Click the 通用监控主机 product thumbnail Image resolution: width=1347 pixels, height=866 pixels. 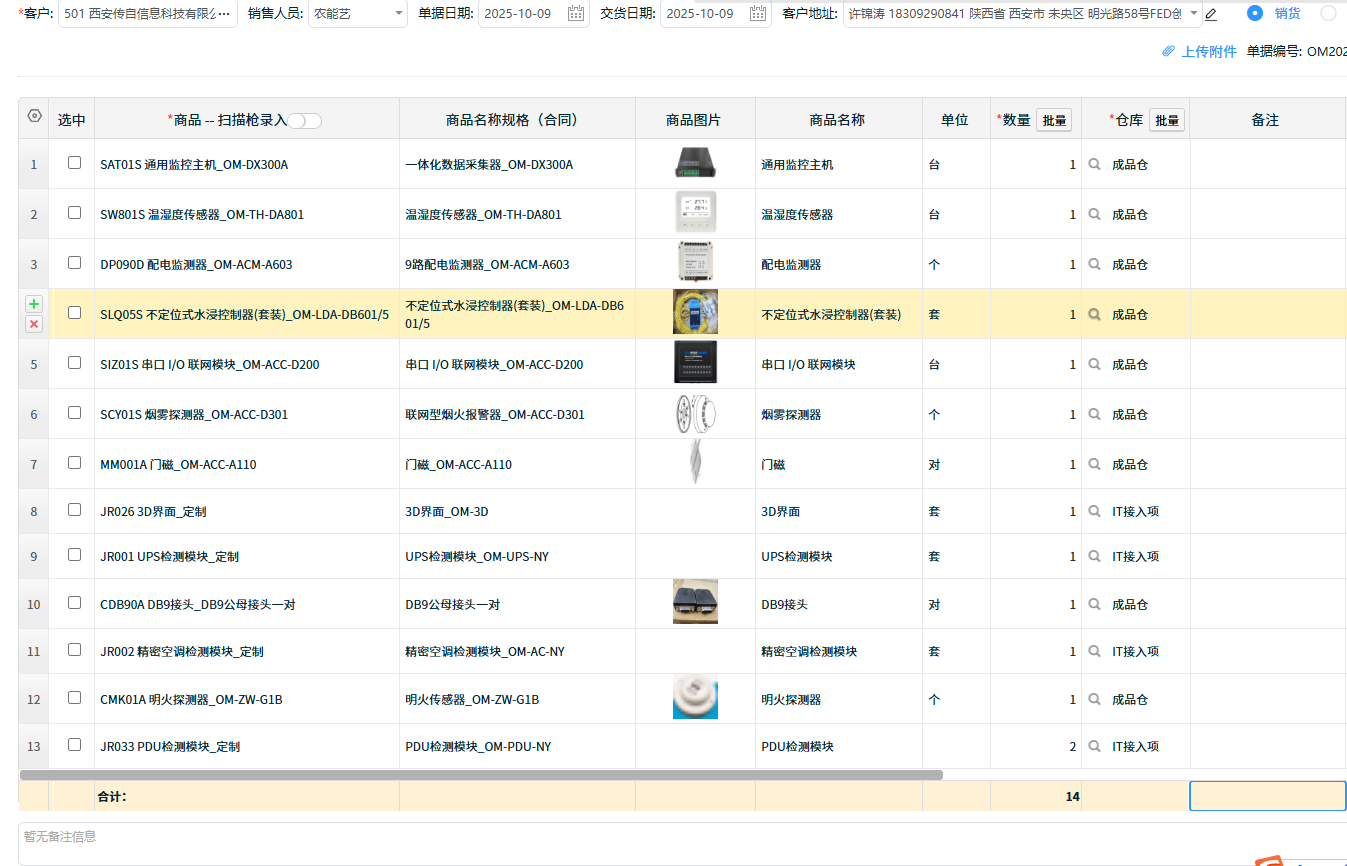click(695, 163)
